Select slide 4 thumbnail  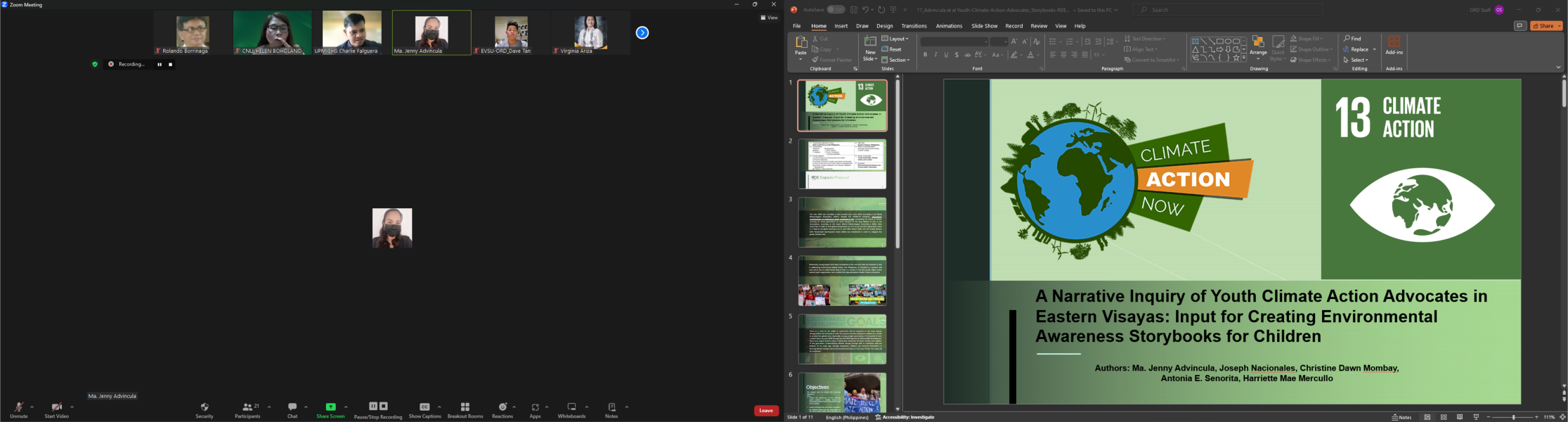coord(842,281)
